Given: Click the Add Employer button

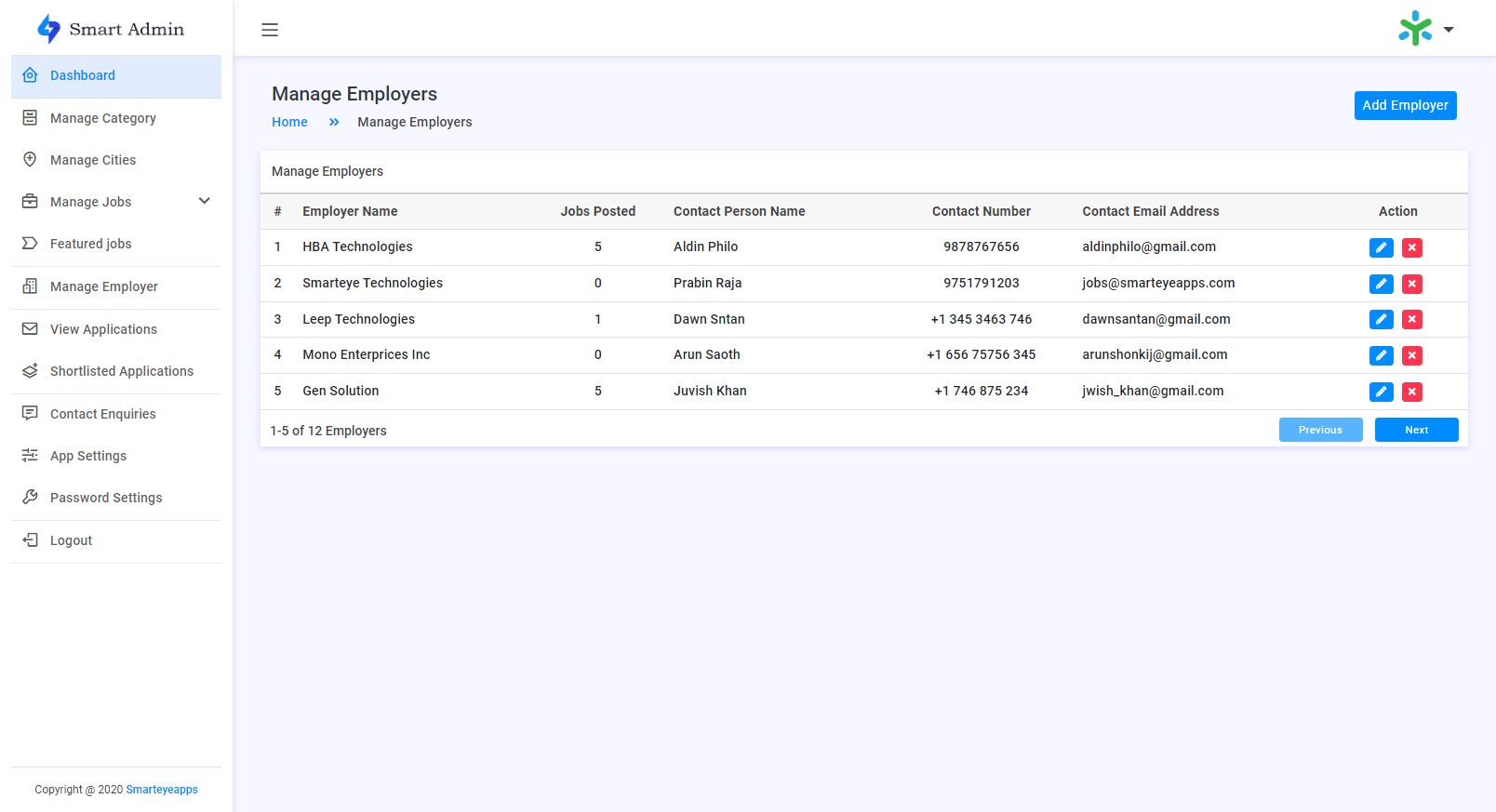Looking at the screenshot, I should tap(1405, 105).
